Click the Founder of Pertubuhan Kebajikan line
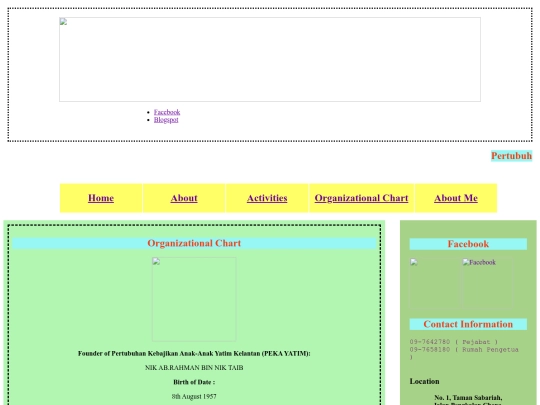The width and height of the screenshot is (540, 405). click(194, 353)
